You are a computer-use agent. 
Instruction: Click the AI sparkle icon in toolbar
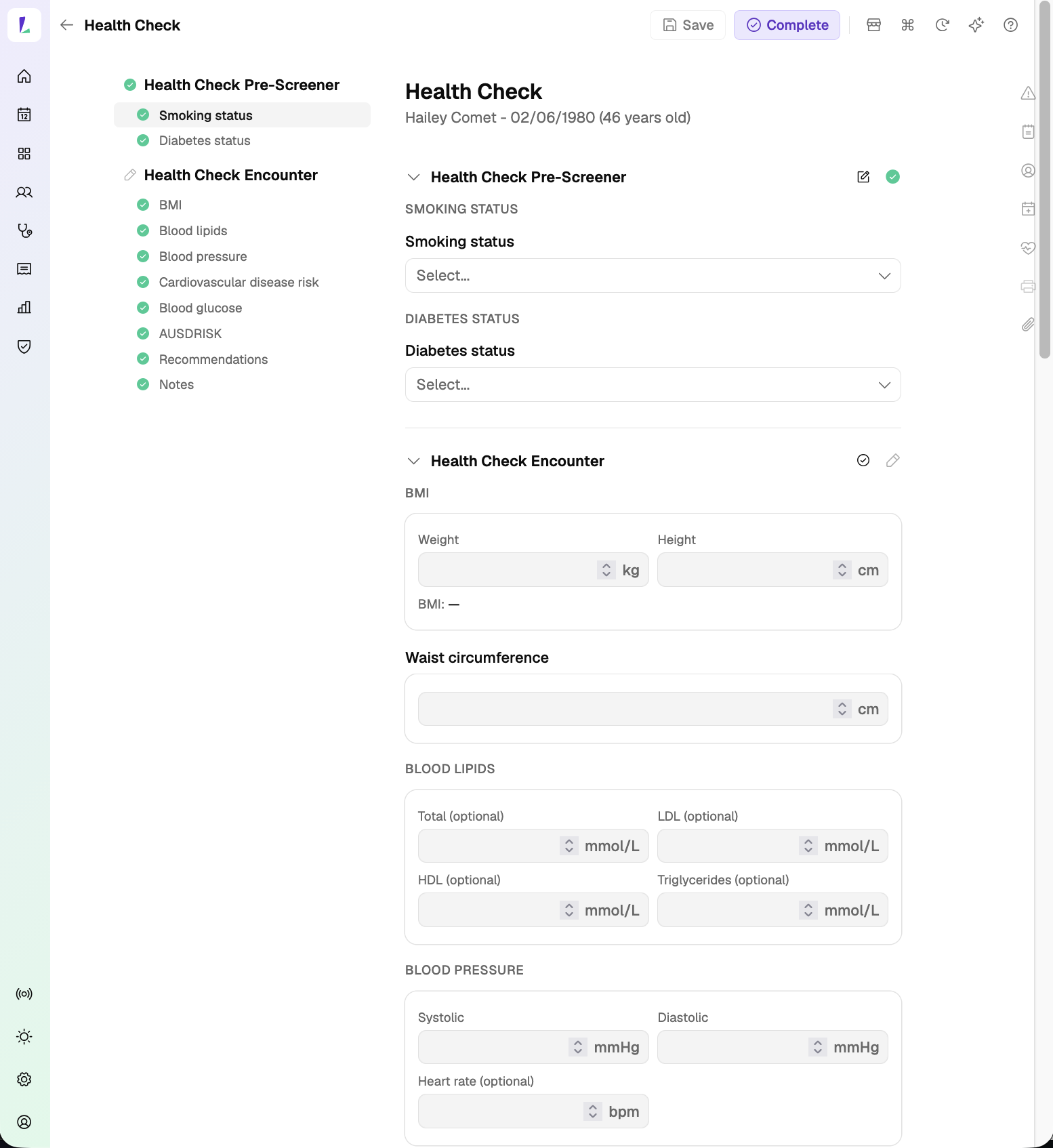point(976,25)
